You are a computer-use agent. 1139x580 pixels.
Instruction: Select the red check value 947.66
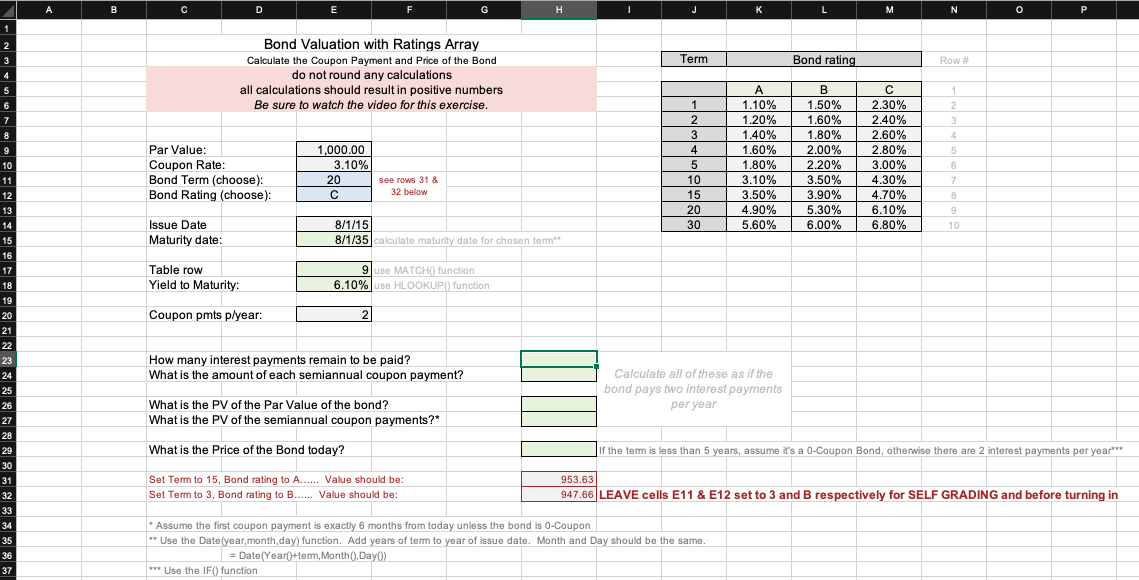tap(558, 494)
